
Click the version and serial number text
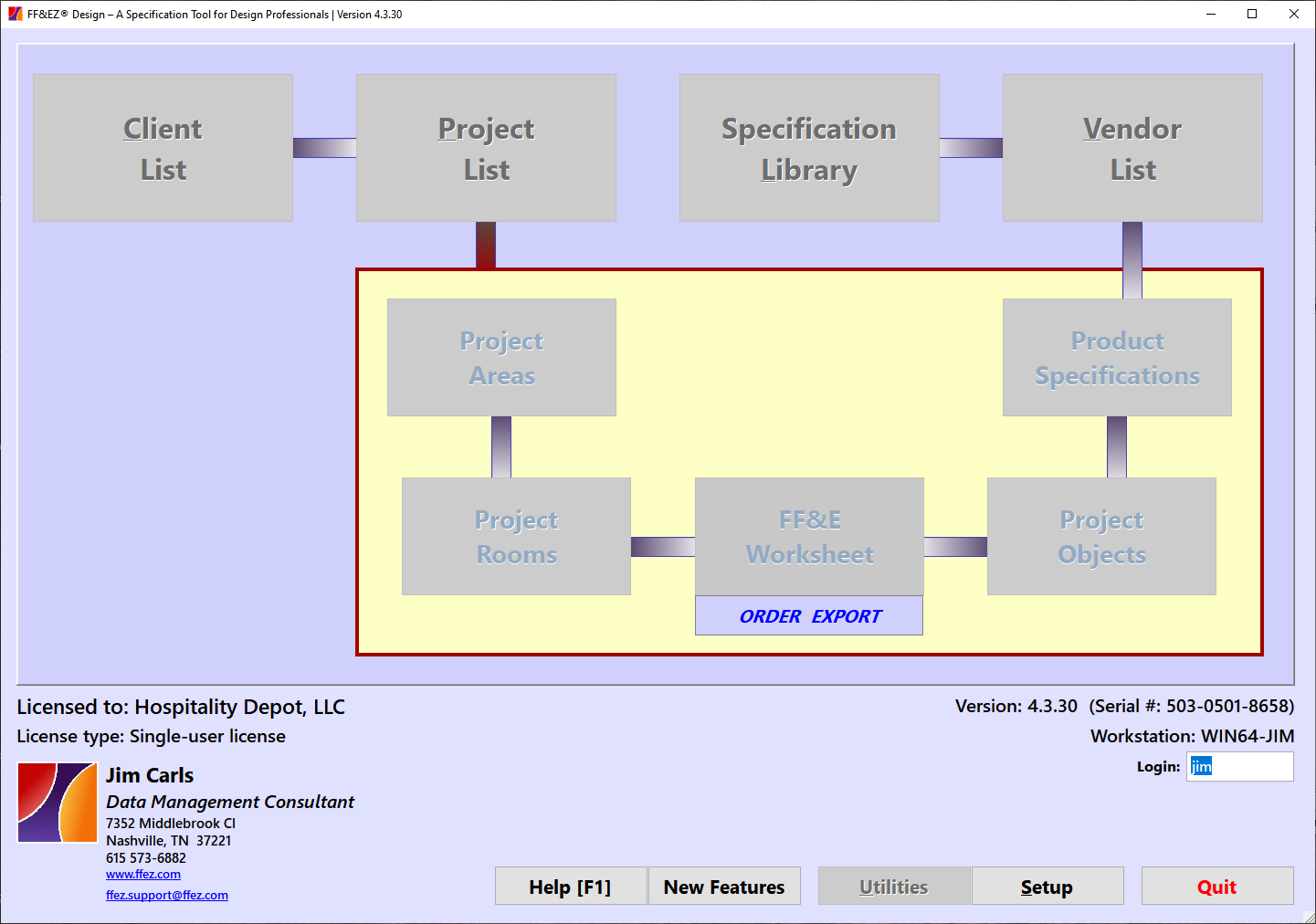(x=1124, y=706)
